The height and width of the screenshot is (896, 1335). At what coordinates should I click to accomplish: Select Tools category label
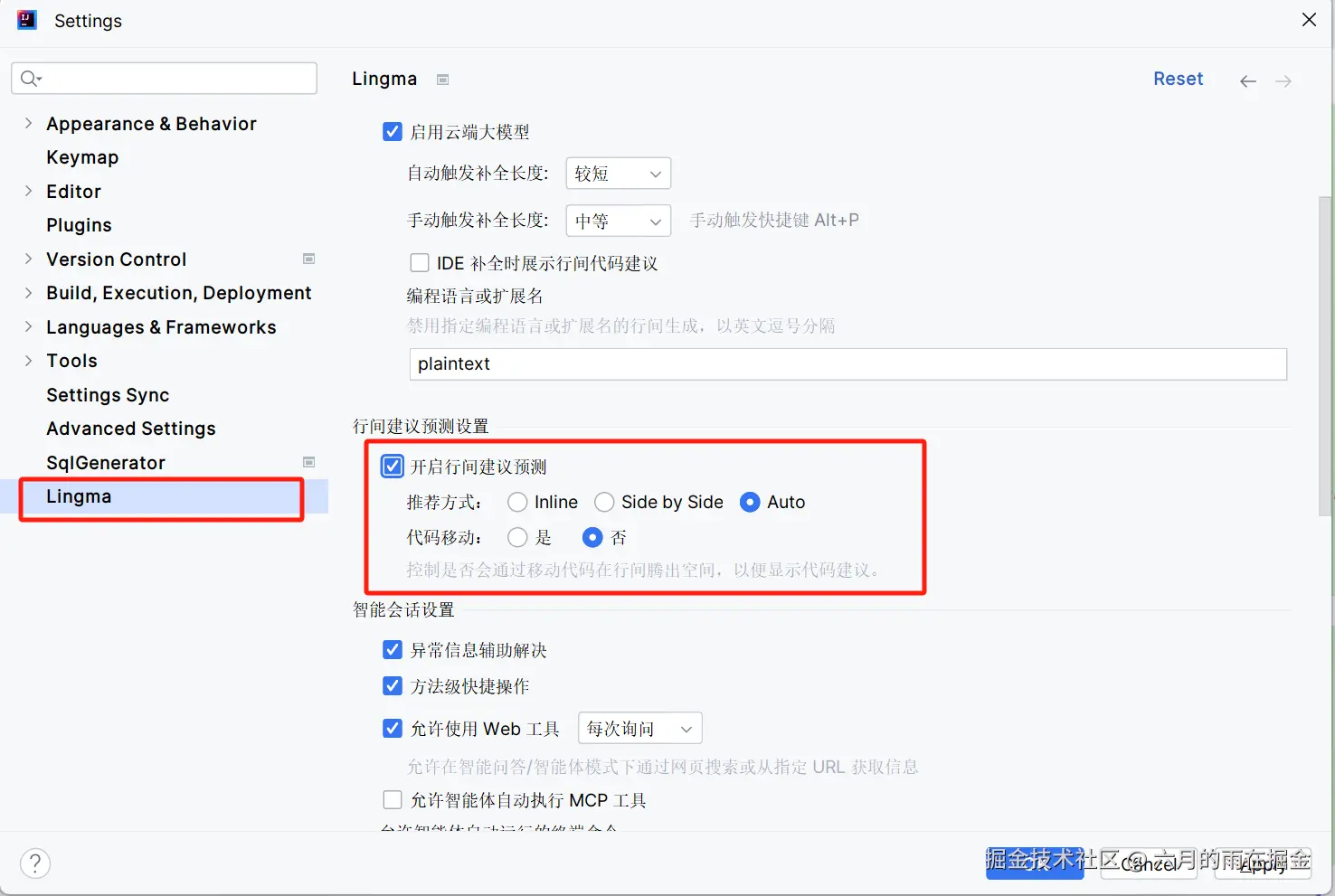[71, 361]
